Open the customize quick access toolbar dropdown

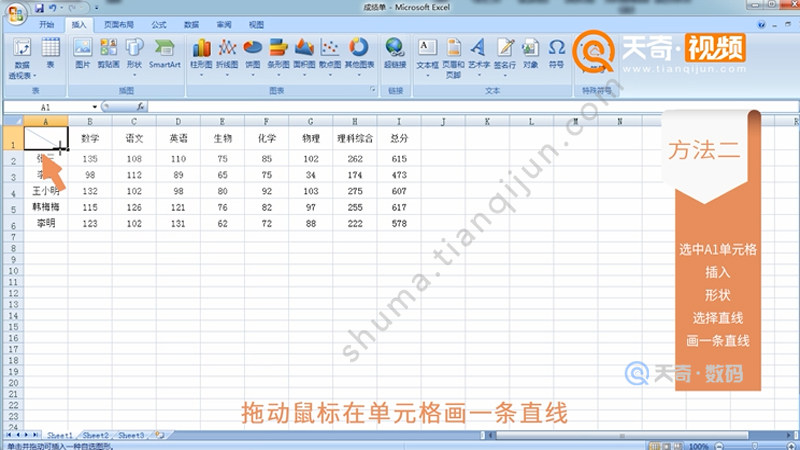96,8
